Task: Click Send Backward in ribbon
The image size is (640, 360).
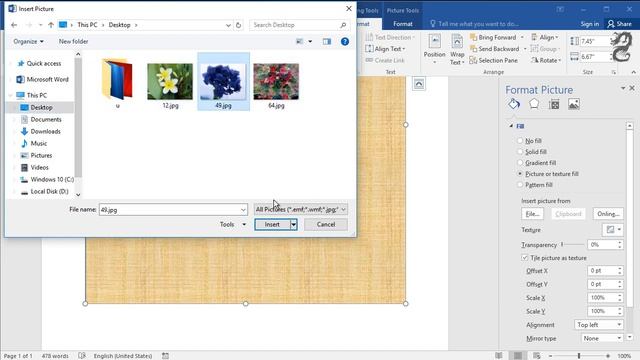Action: pos(494,49)
